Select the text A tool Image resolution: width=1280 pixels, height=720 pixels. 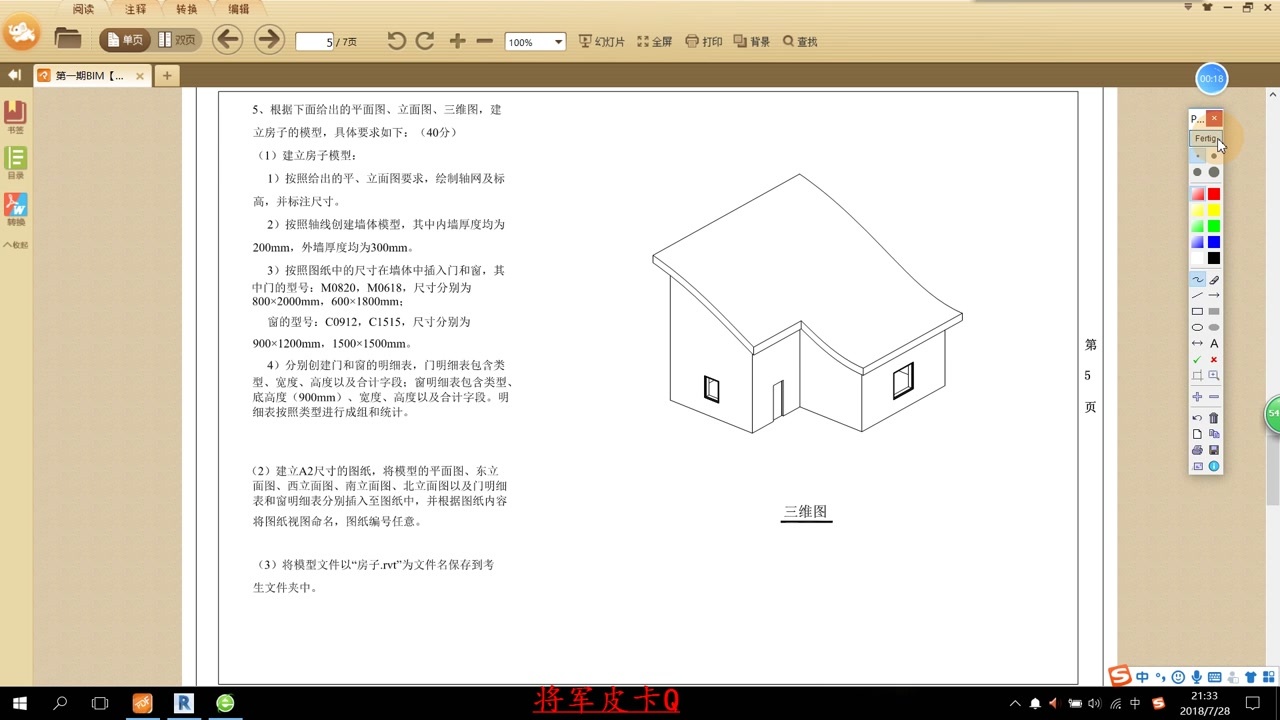pos(1214,344)
